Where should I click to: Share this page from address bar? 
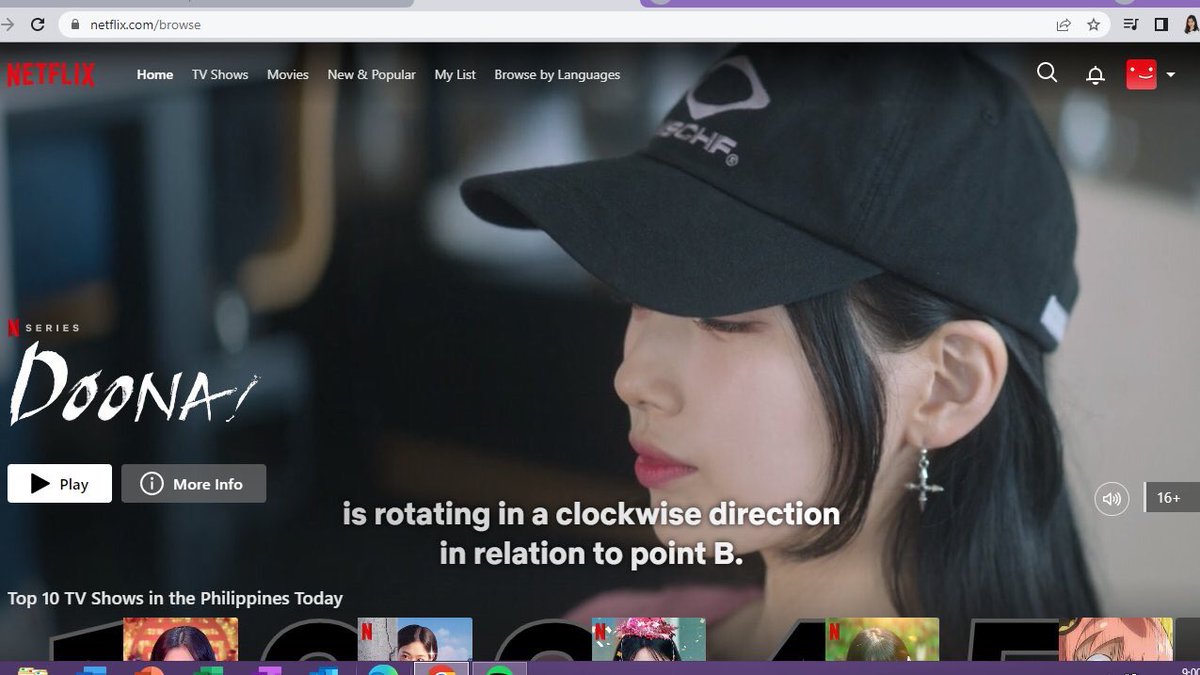pyautogui.click(x=1063, y=25)
